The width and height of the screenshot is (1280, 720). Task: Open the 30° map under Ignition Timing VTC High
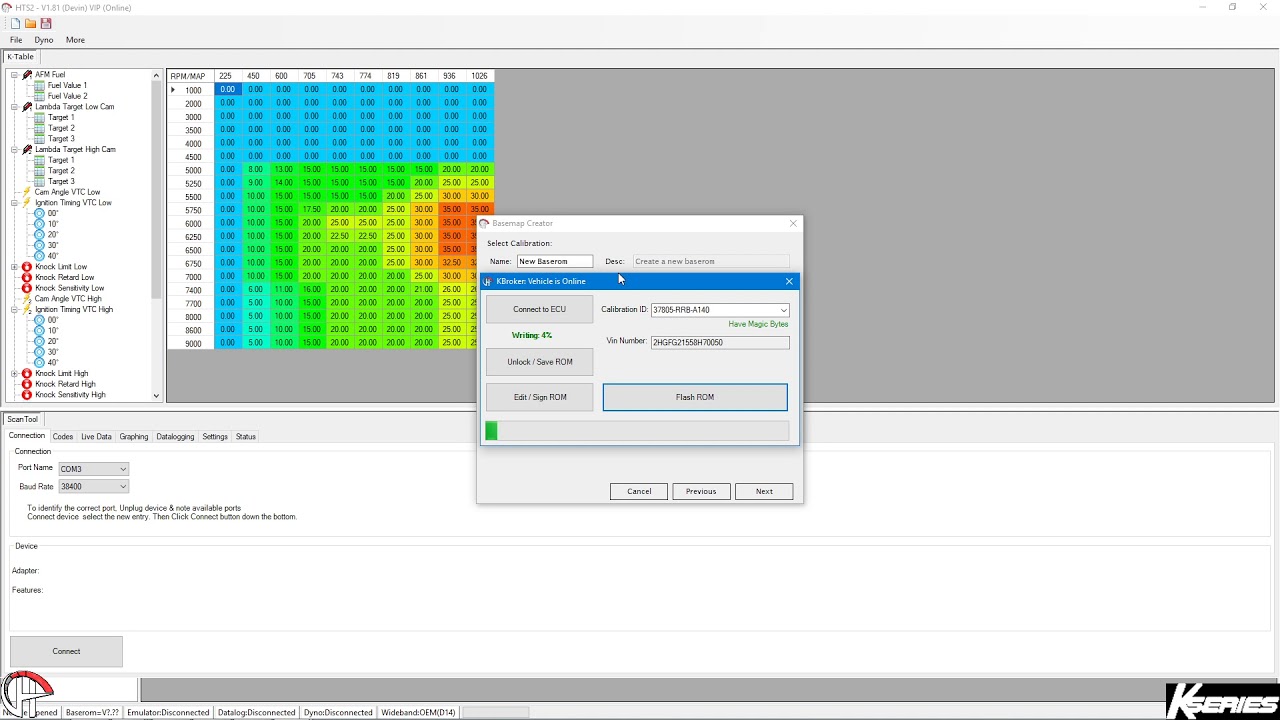53,352
